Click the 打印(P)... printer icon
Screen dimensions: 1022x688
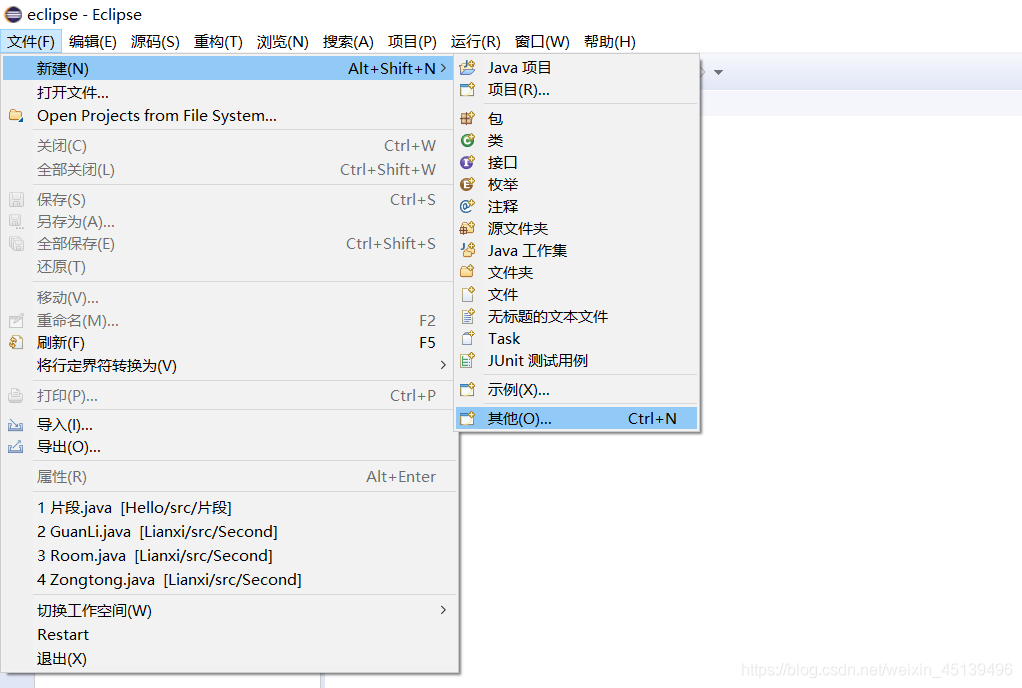[x=16, y=395]
